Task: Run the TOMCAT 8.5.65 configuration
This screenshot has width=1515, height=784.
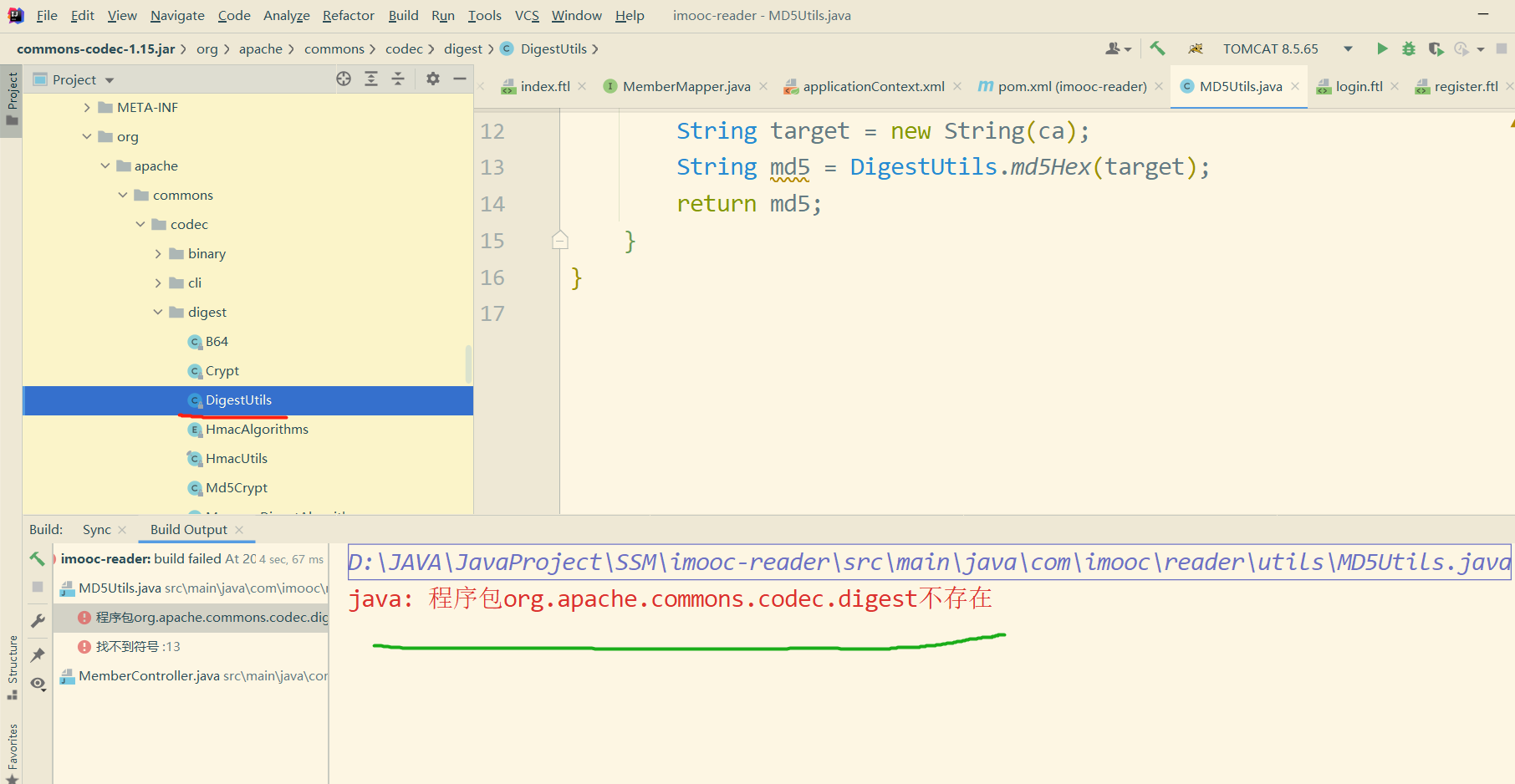Action: pos(1382,48)
